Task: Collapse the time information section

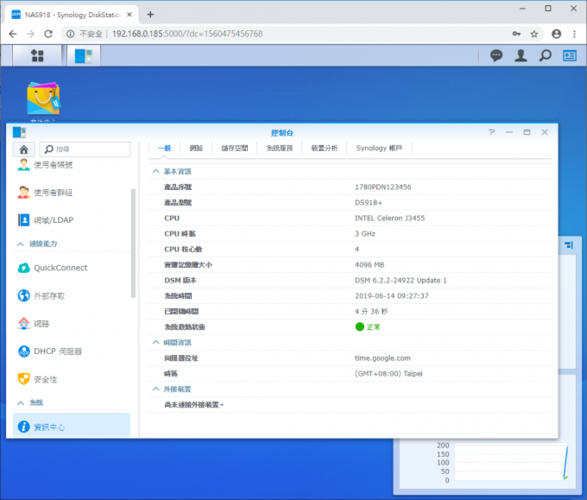Action: click(156, 342)
